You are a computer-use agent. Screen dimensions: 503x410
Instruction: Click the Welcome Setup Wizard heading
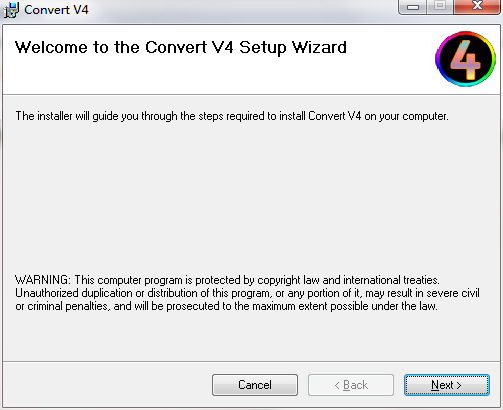click(181, 47)
